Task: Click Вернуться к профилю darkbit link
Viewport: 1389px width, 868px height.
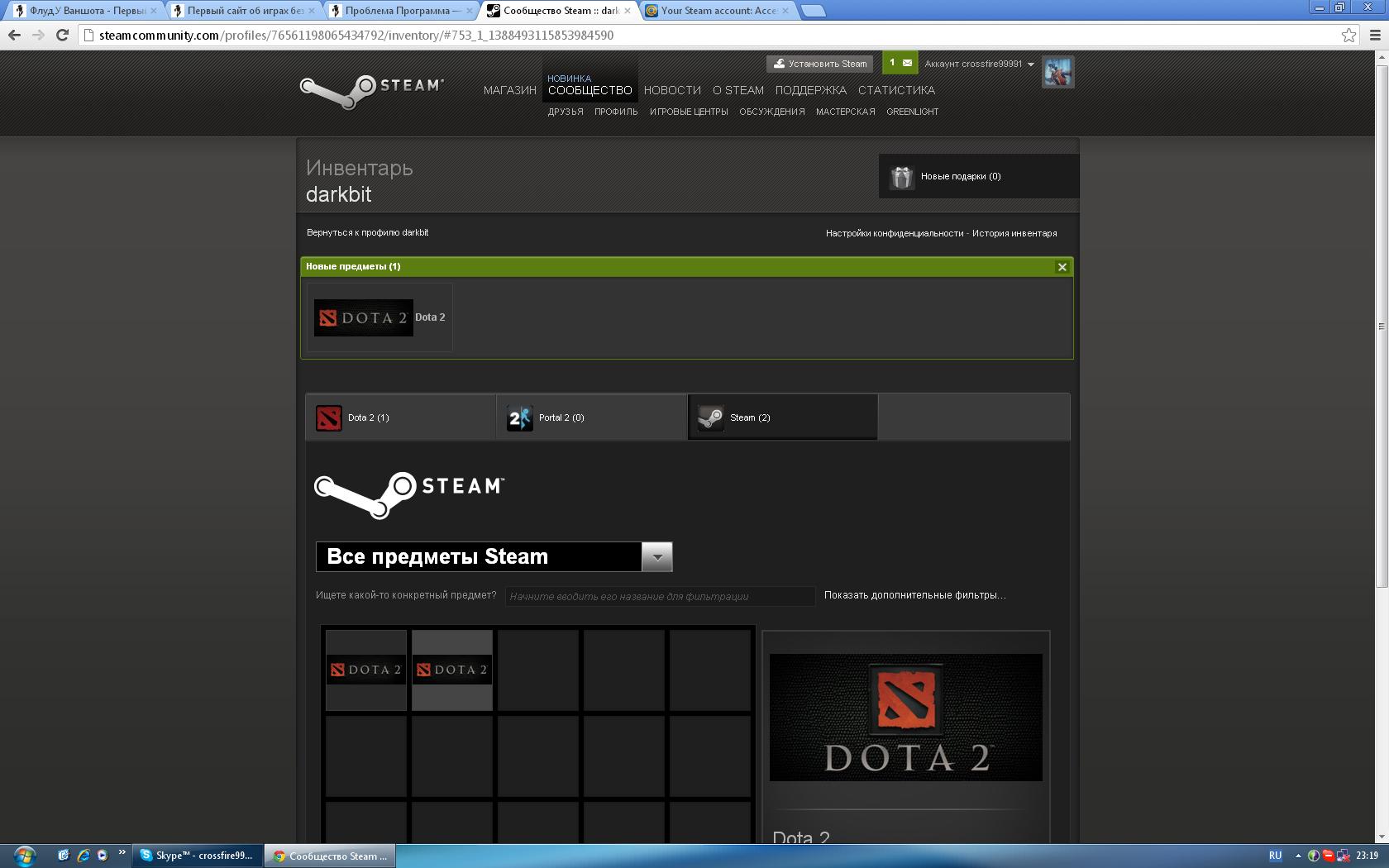Action: [368, 233]
